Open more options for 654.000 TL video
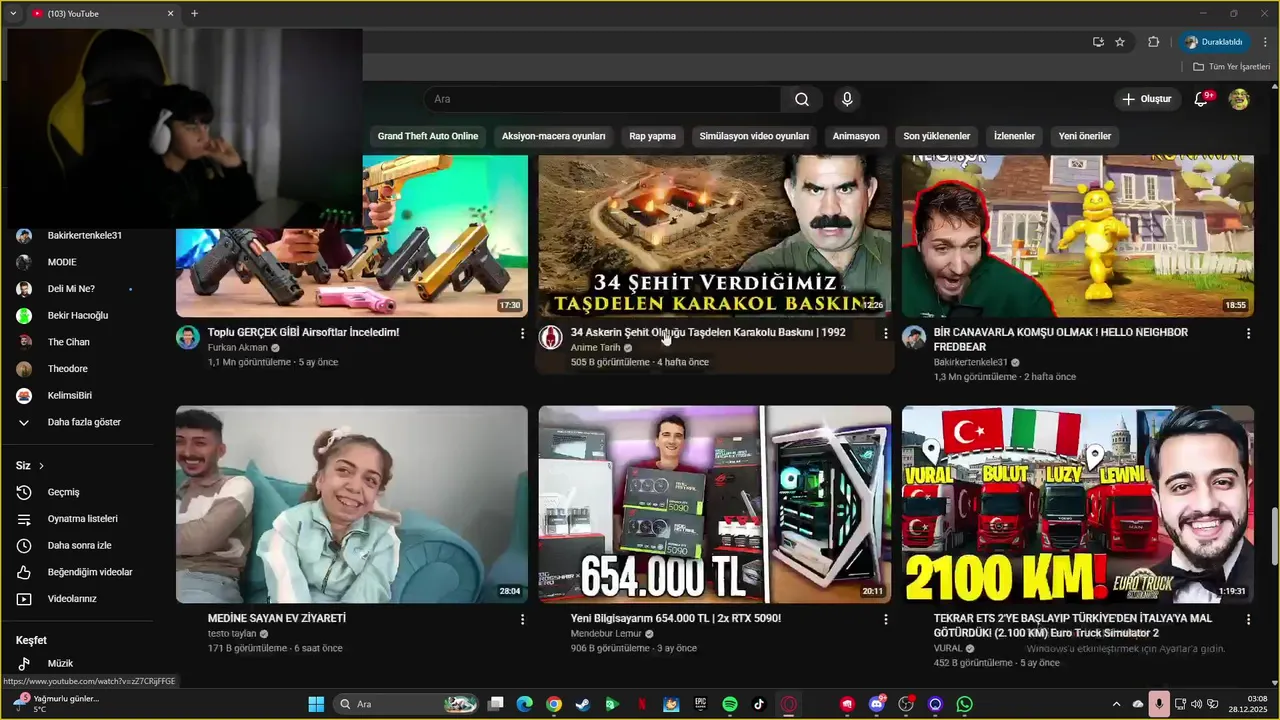Image resolution: width=1280 pixels, height=720 pixels. 885,620
